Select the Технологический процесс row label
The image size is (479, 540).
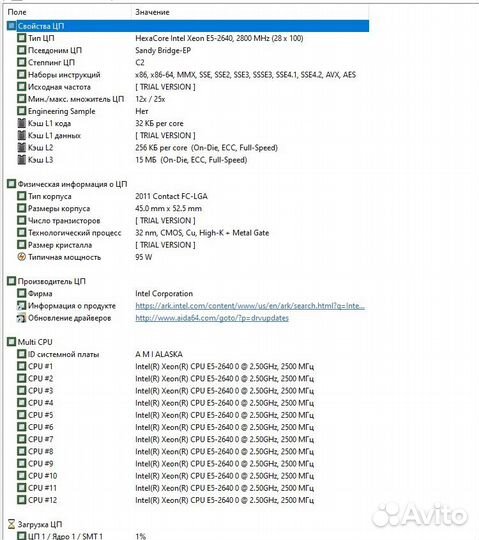pos(74,233)
